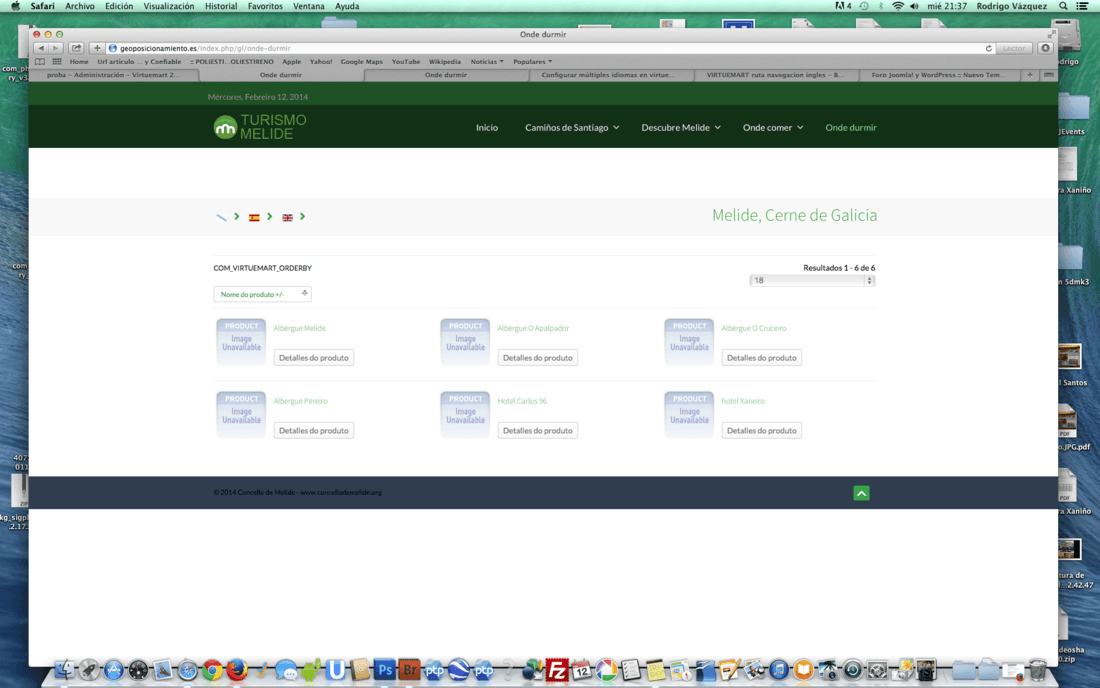The width and height of the screenshot is (1100, 688).
Task: Switch to the VIRTUEMART ruta navegacion tab
Action: (x=775, y=75)
